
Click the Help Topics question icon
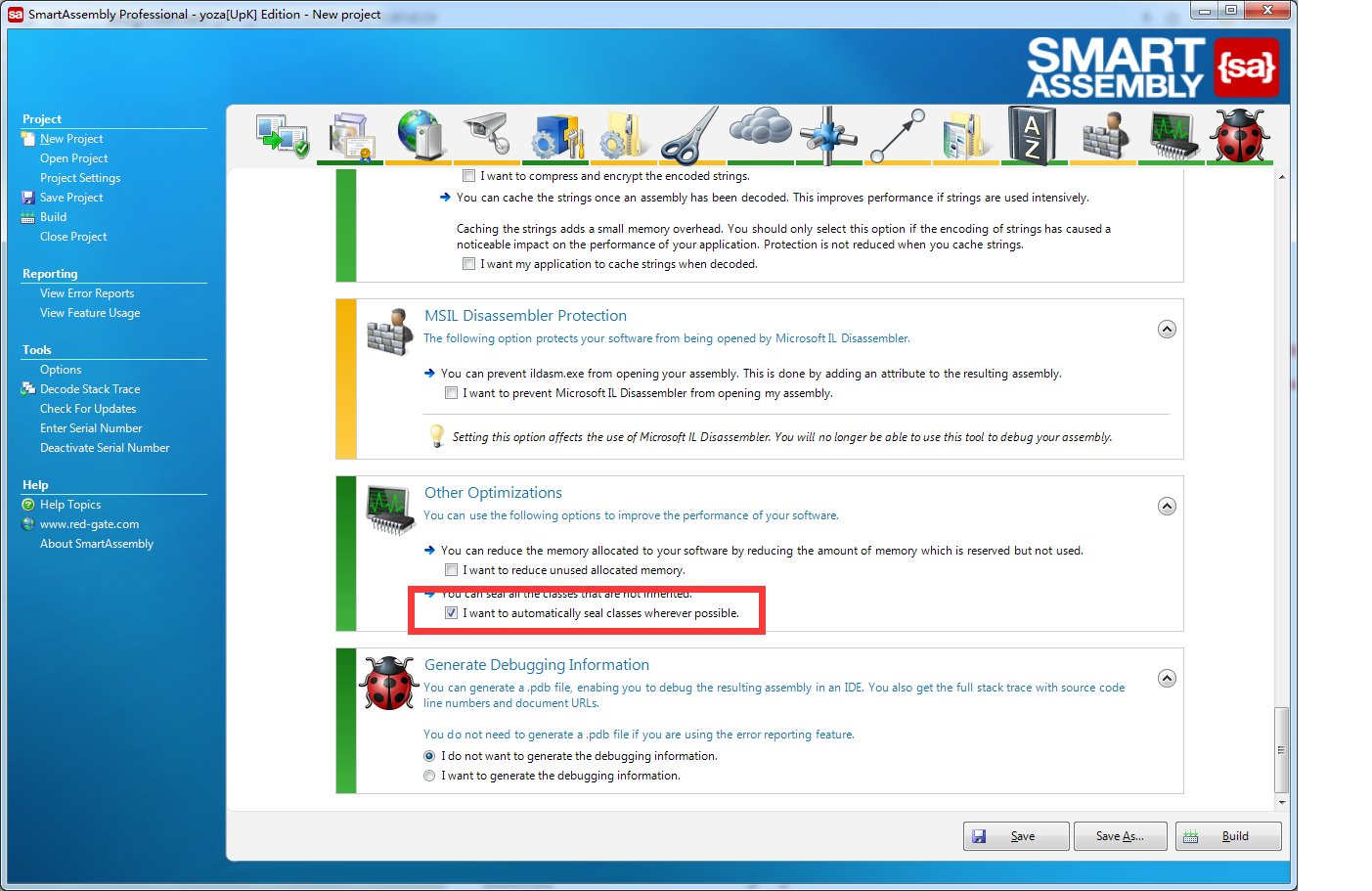(x=27, y=505)
